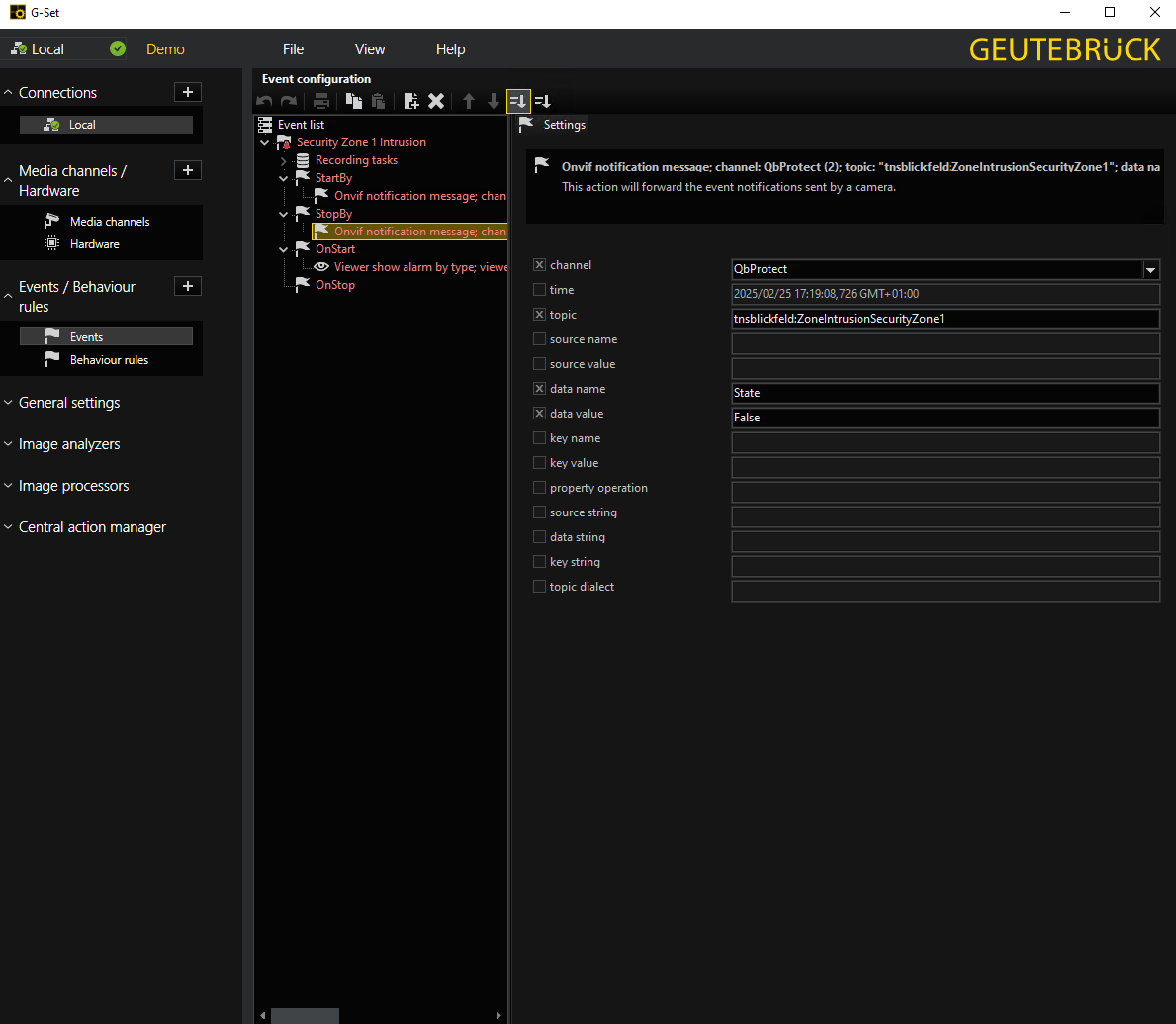Open the File menu
The width and height of the screenshot is (1176, 1024).
pos(293,49)
